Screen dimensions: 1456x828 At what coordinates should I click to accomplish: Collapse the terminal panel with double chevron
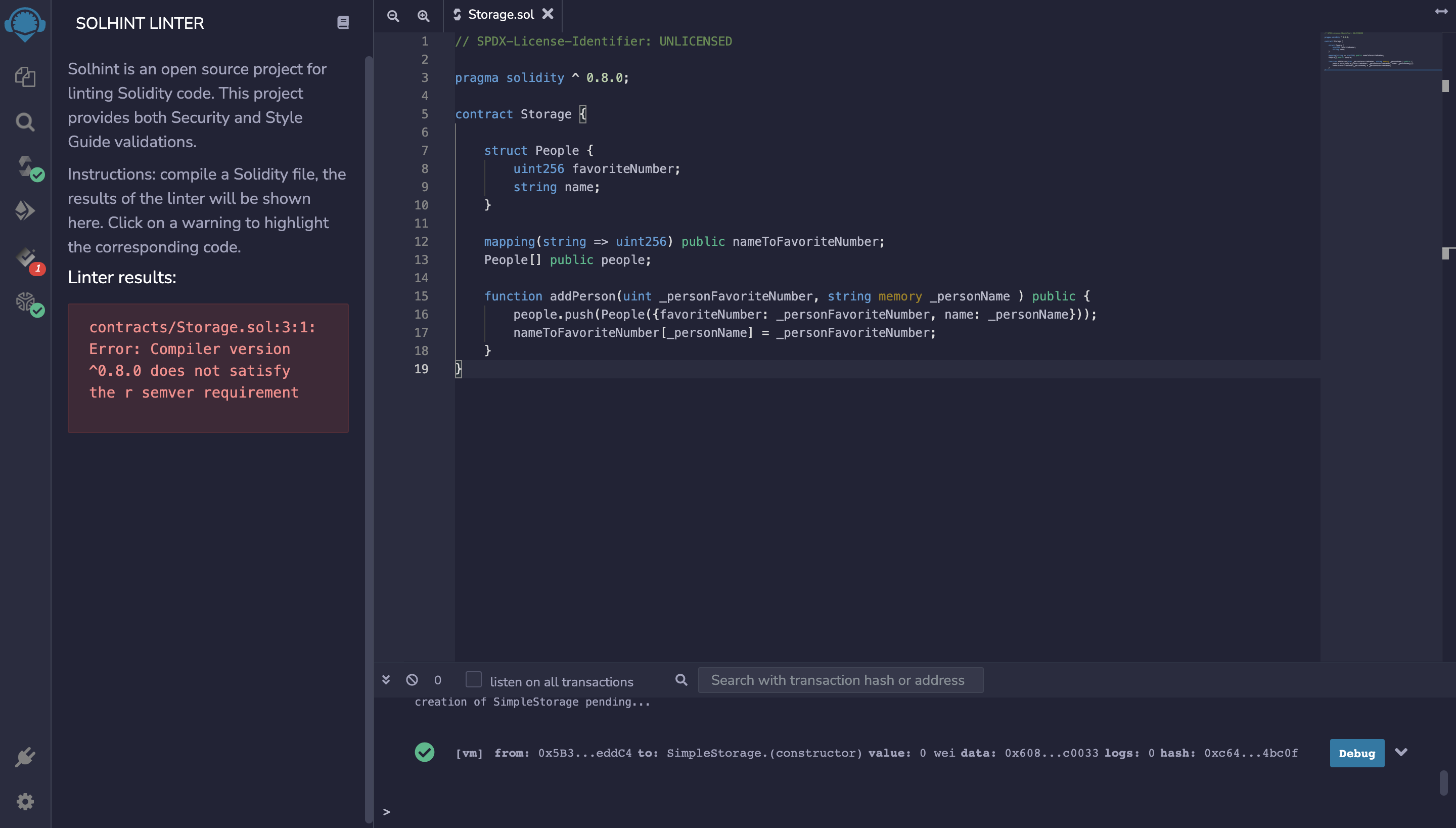coord(386,680)
